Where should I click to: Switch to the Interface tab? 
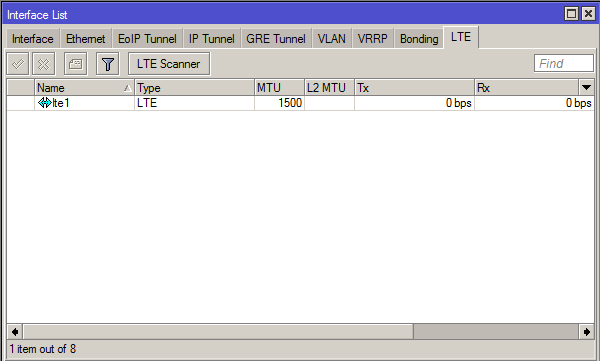pos(33,39)
